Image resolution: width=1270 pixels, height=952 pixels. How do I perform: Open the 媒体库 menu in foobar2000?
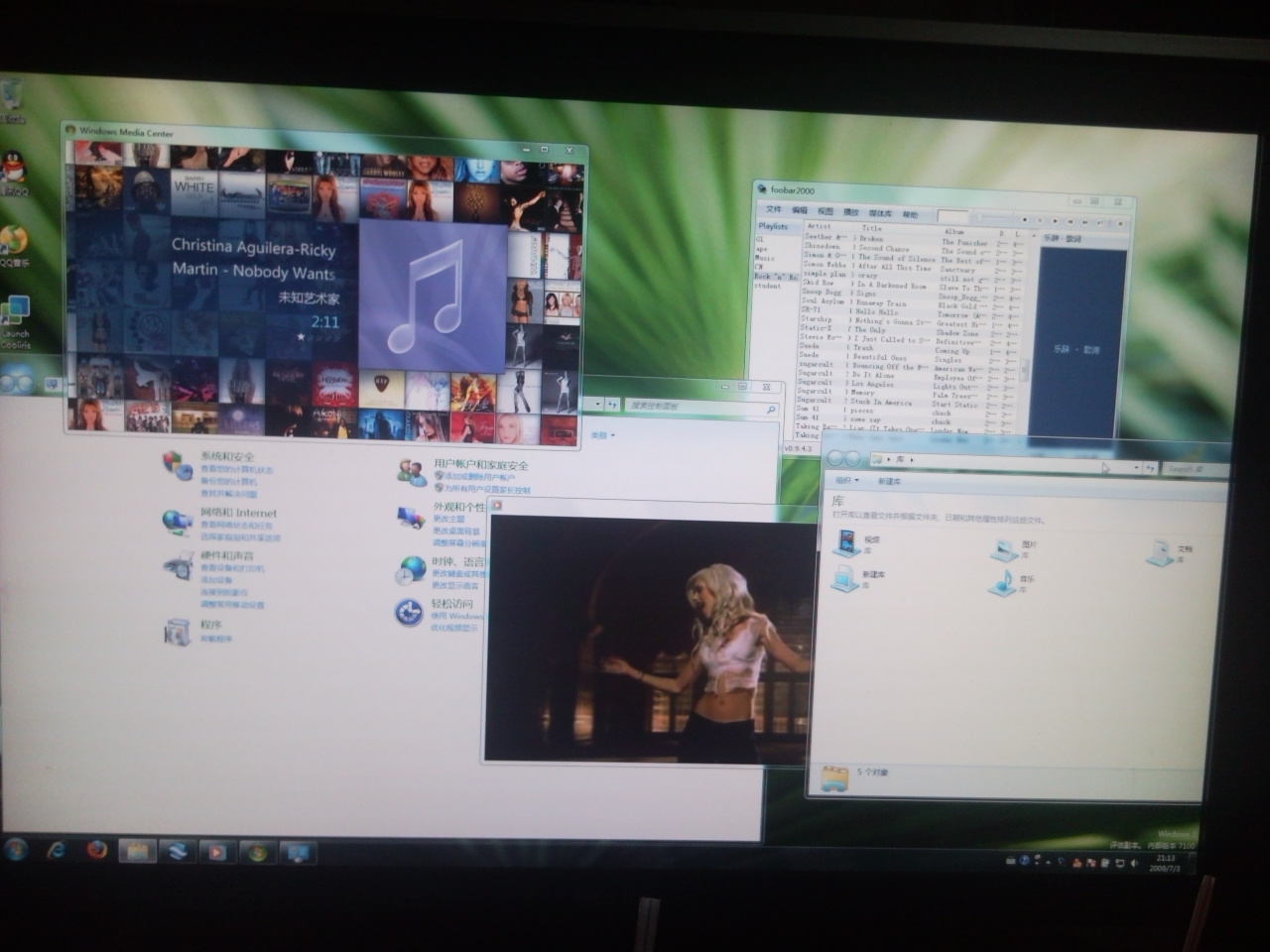pyautogui.click(x=880, y=213)
